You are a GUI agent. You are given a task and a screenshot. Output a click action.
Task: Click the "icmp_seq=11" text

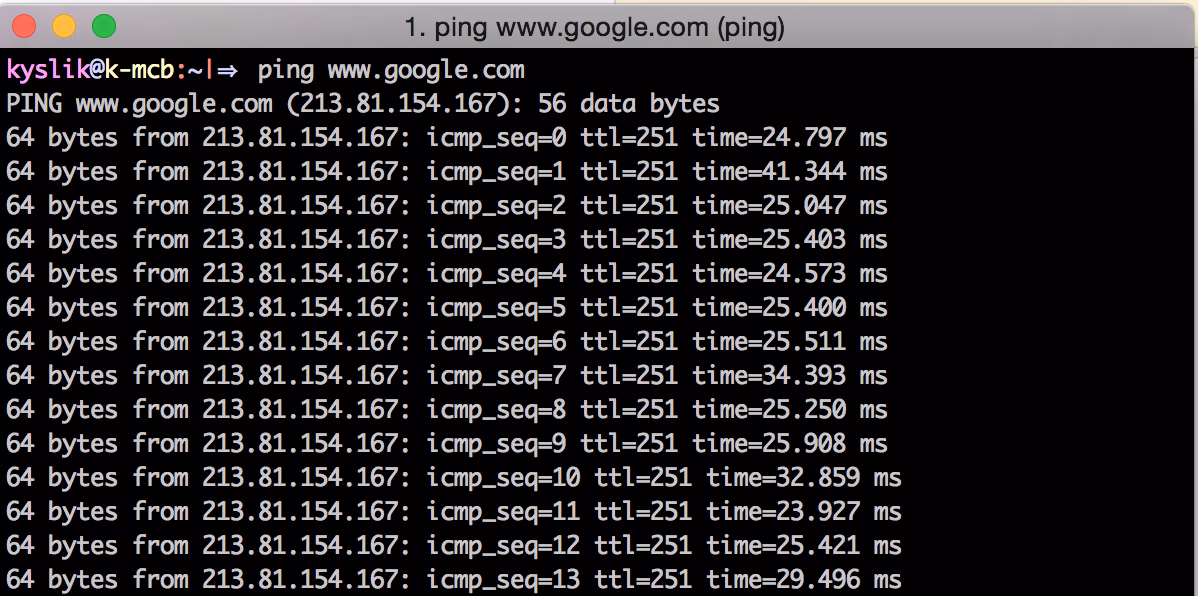pos(503,512)
